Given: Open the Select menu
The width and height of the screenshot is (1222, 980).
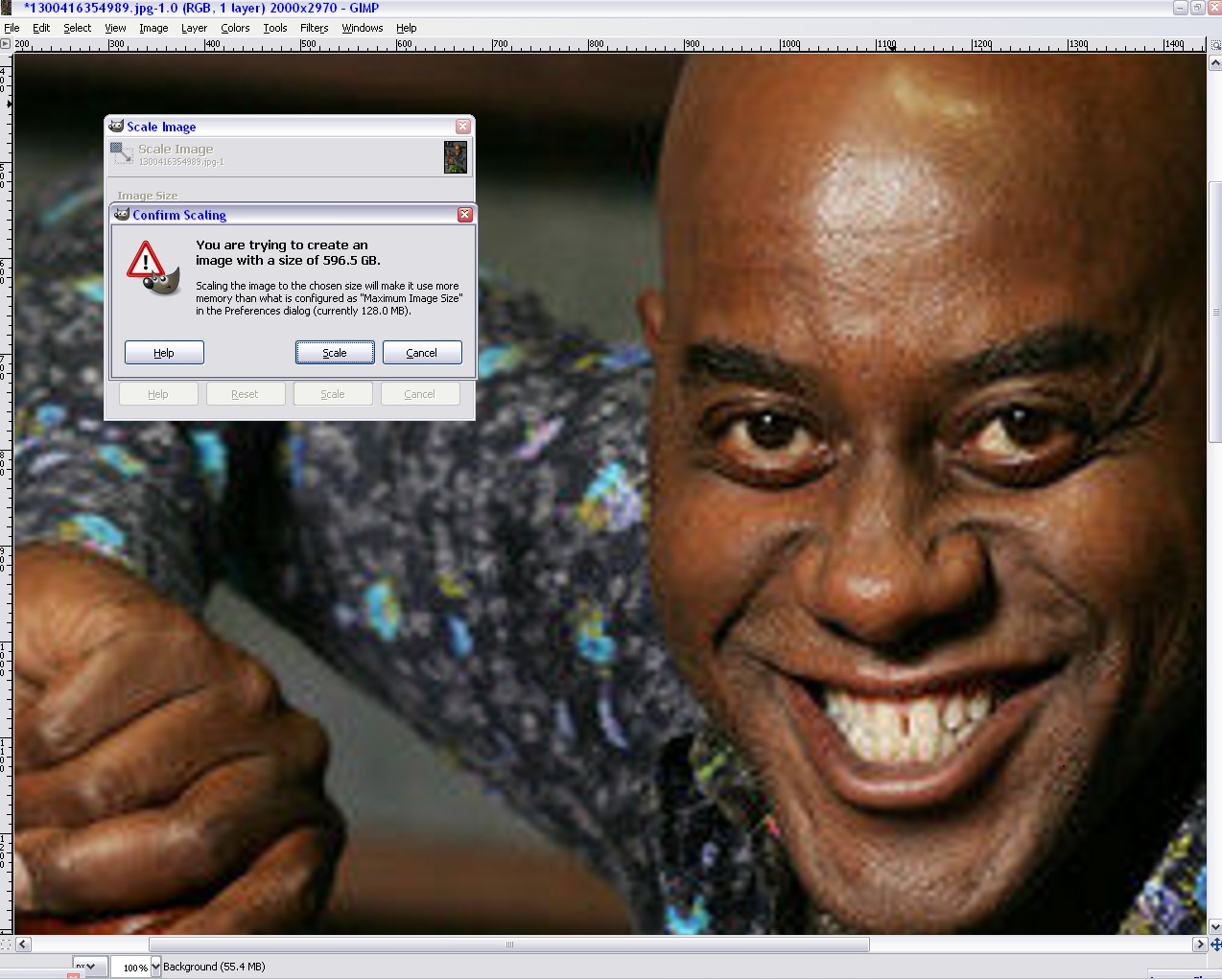Looking at the screenshot, I should (78, 28).
